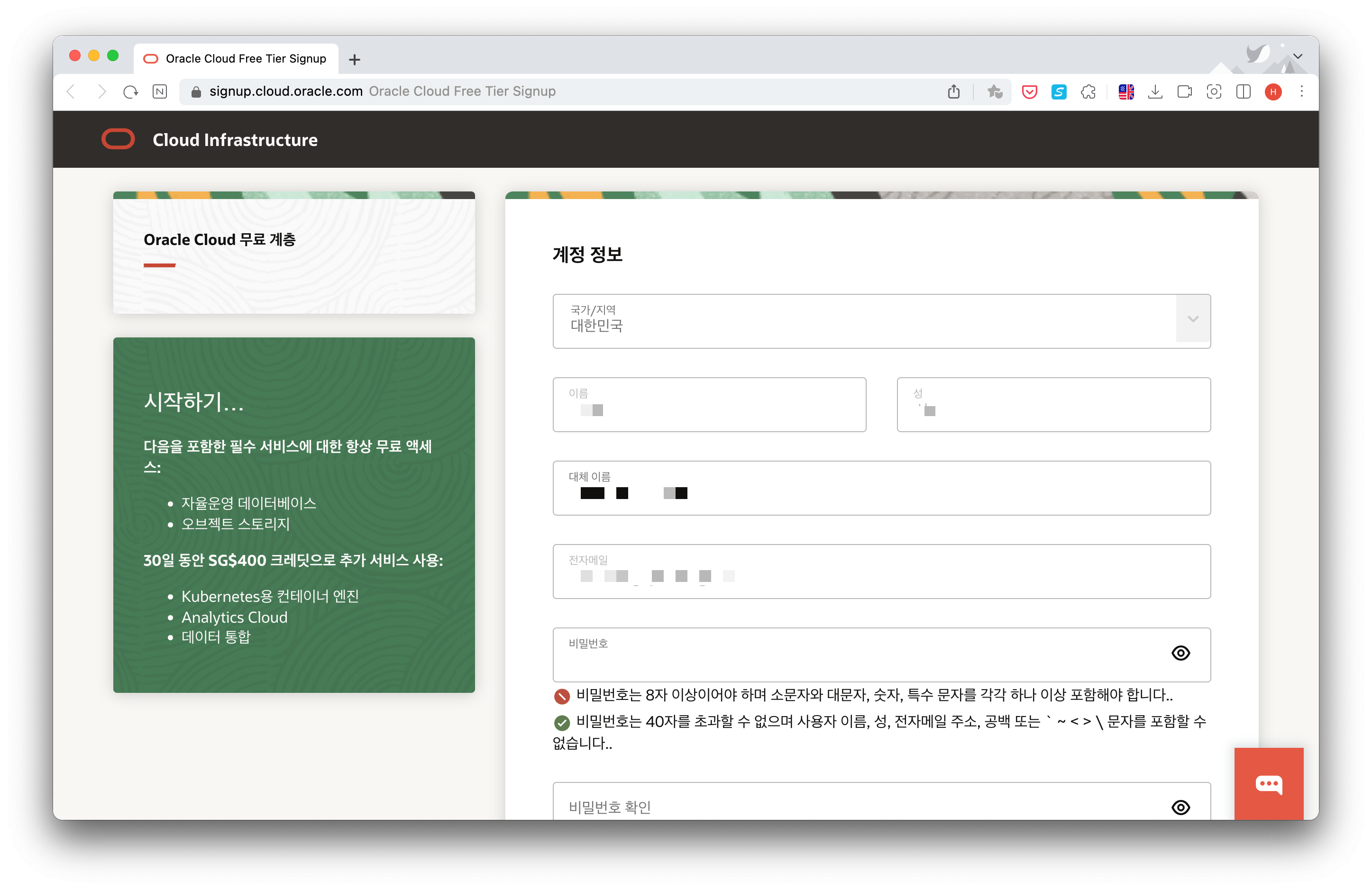This screenshot has height=890, width=1372.
Task: Click the Pocket save icon in toolbar
Action: pos(1029,91)
